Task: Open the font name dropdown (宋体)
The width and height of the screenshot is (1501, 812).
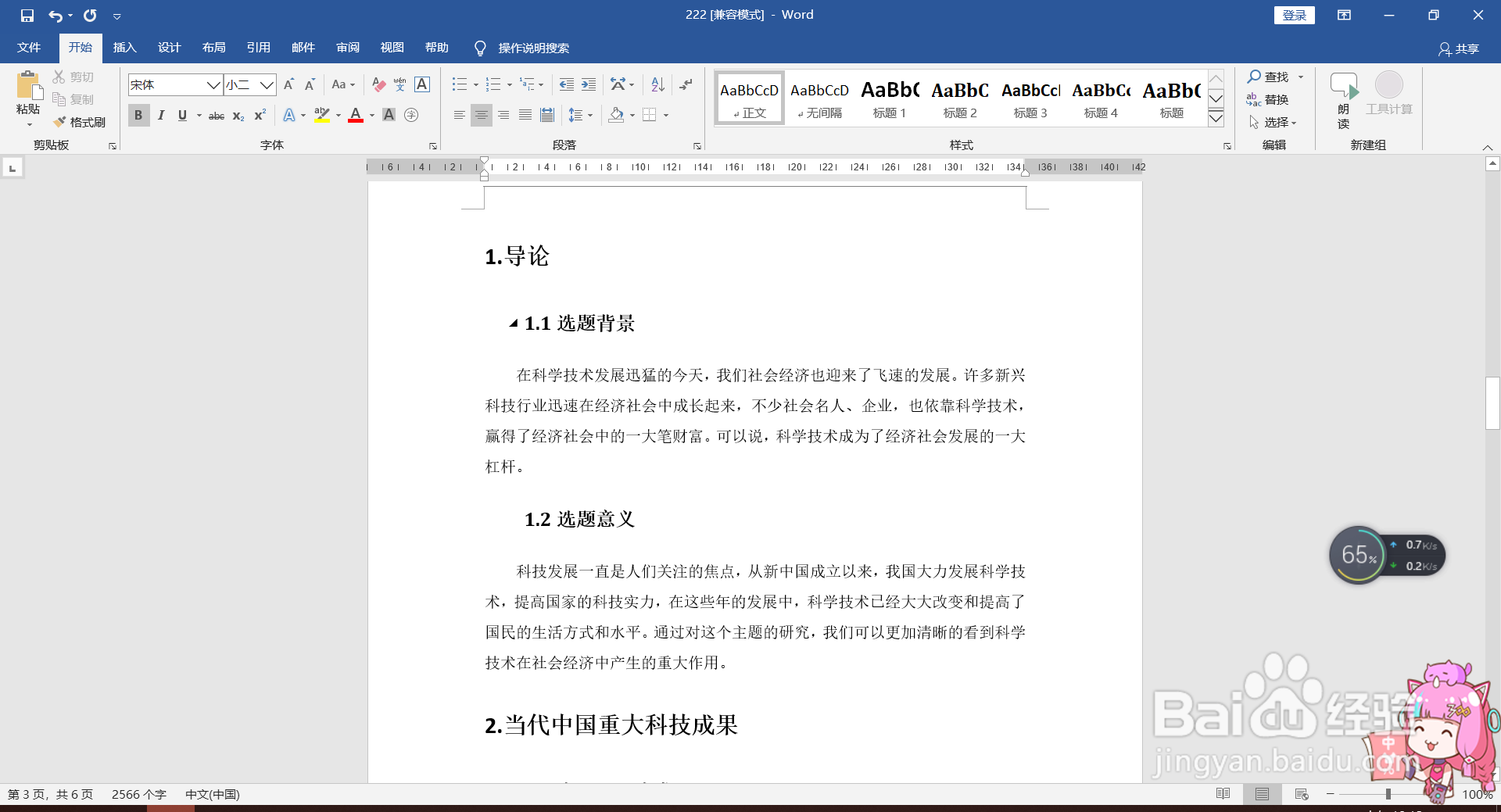Action: click(x=213, y=84)
